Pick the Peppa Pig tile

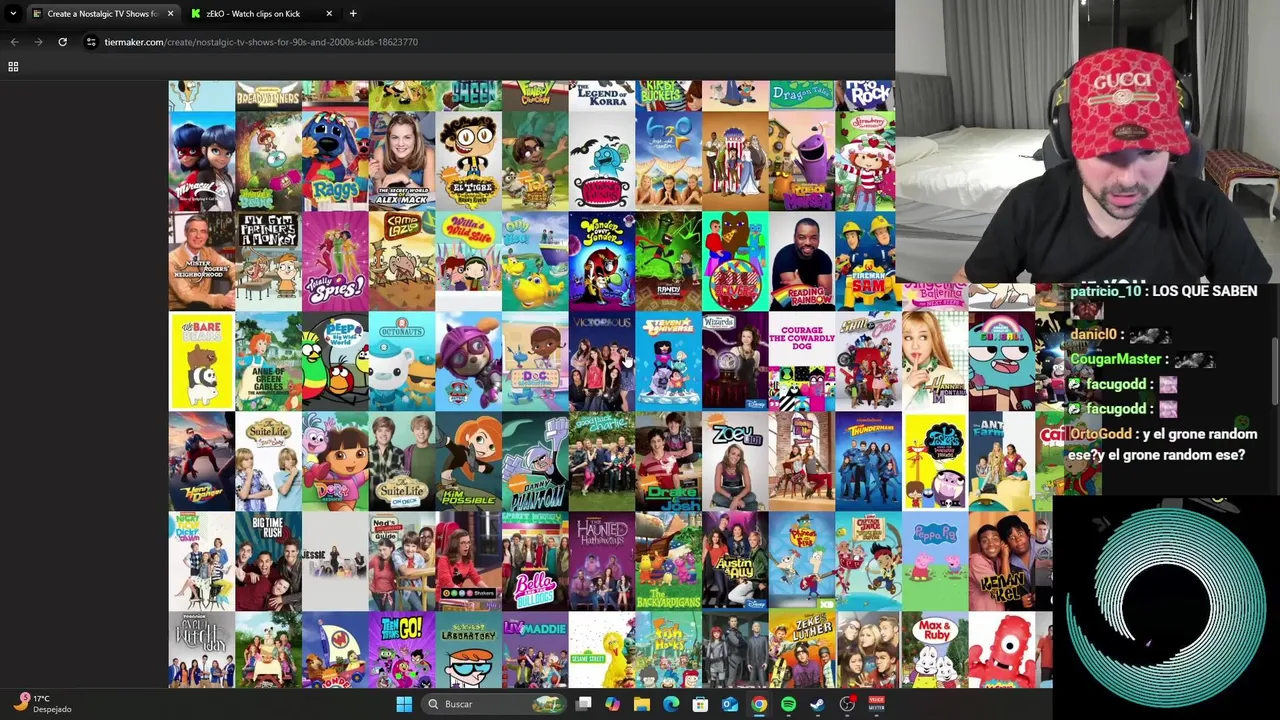point(935,561)
